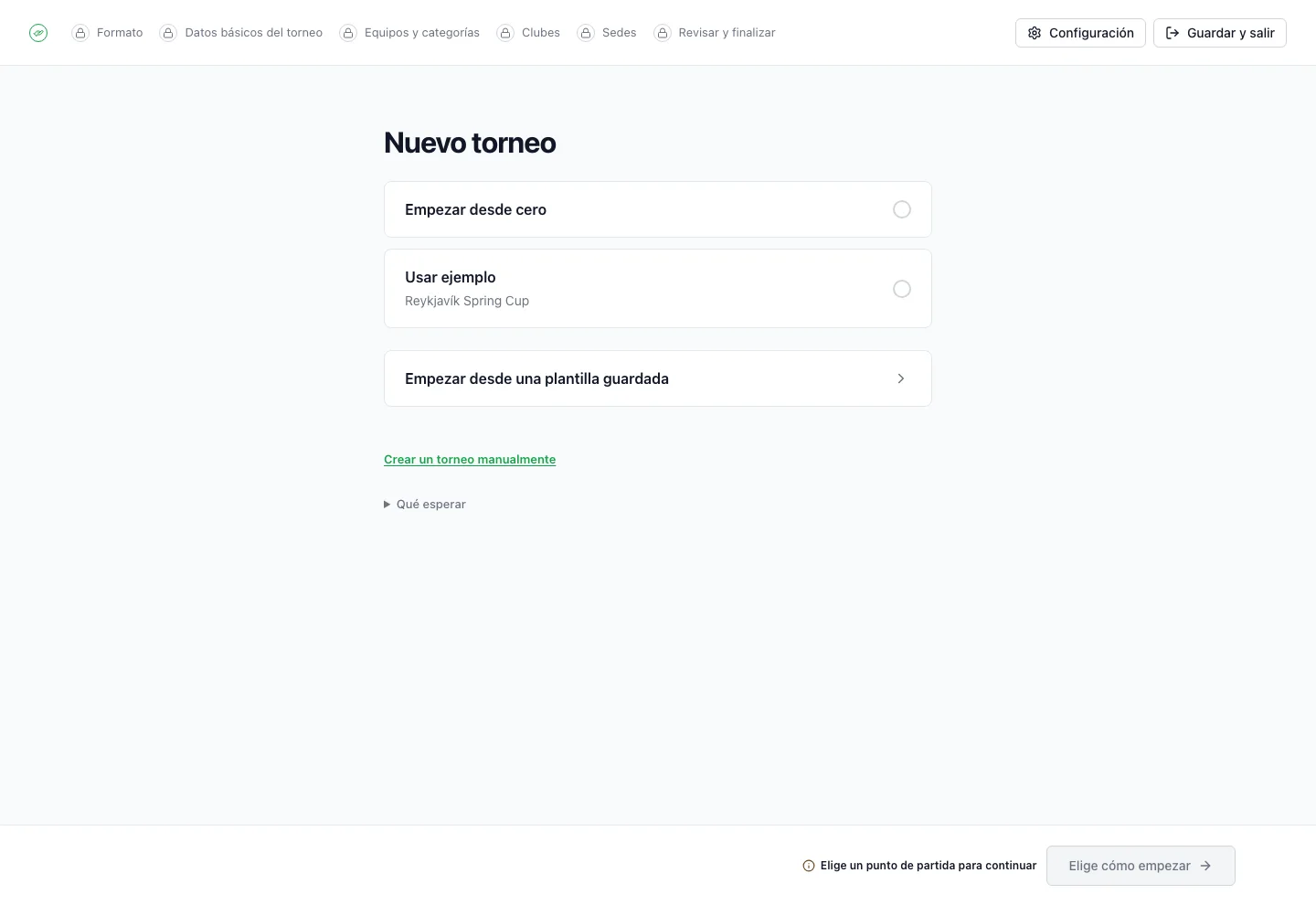Click the gear icon in Configuración button

coord(1035,33)
